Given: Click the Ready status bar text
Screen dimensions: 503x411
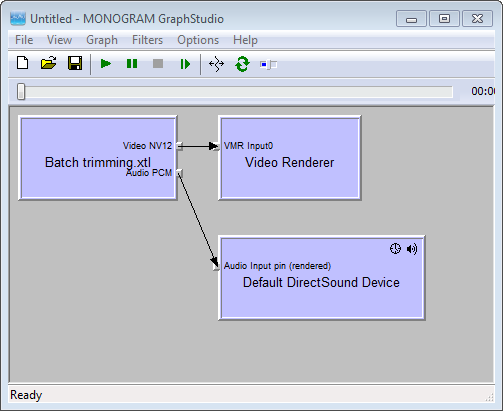Looking at the screenshot, I should click(x=26, y=395).
